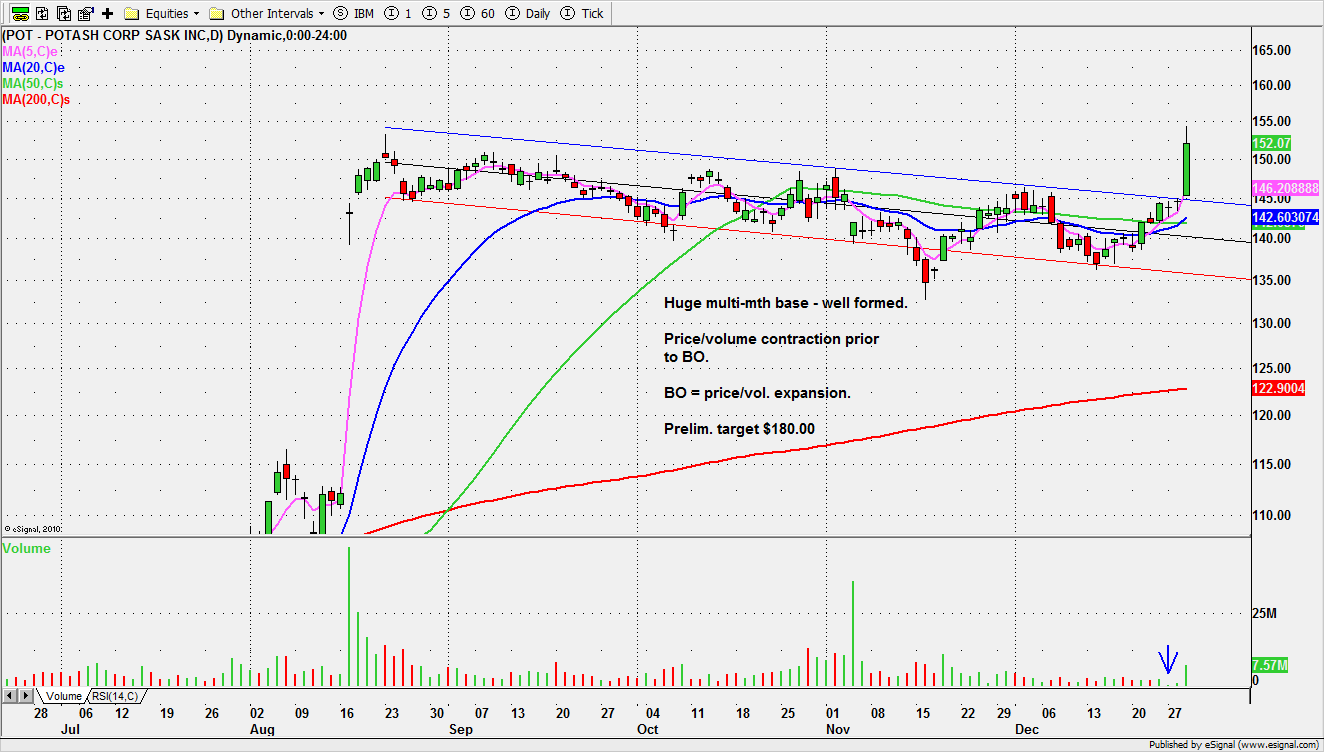This screenshot has width=1324, height=752.
Task: Click the pink MA value tag 146.208888
Action: [1286, 188]
